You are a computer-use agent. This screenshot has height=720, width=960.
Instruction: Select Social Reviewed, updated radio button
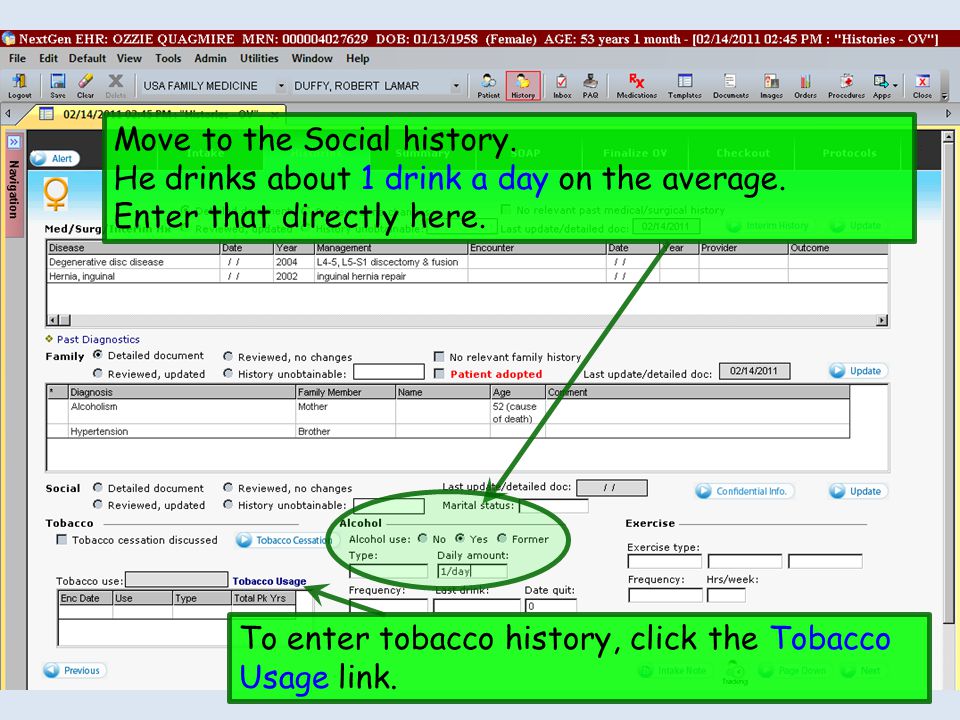[98, 504]
